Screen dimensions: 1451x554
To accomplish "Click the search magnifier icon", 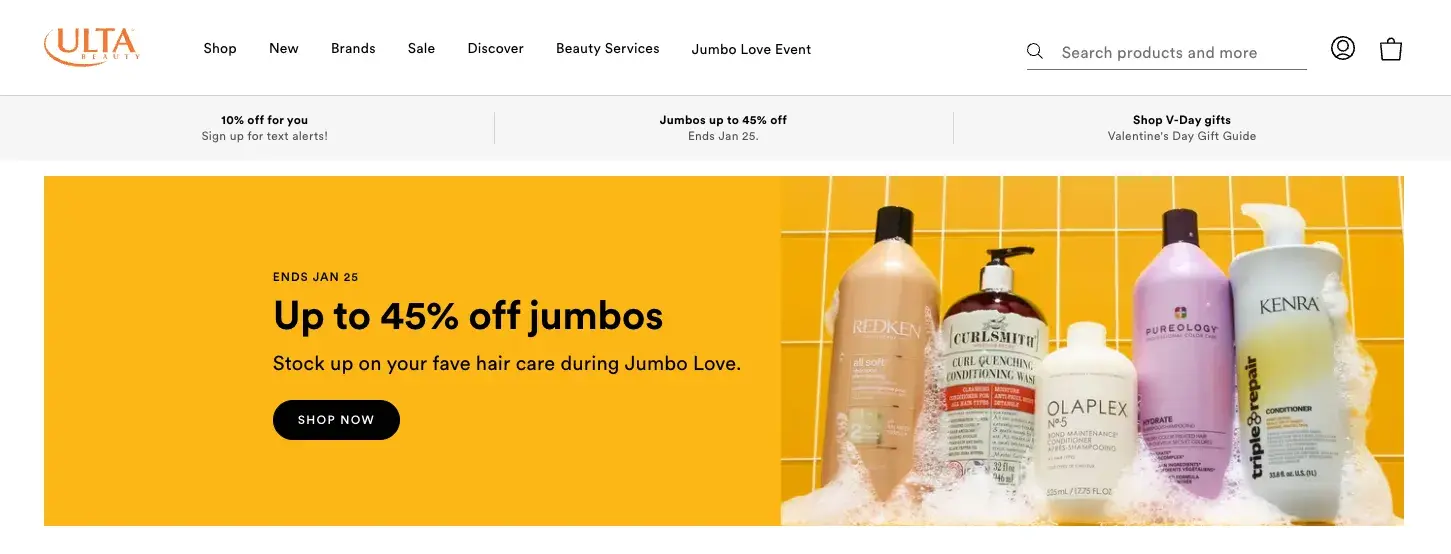I will [1035, 51].
